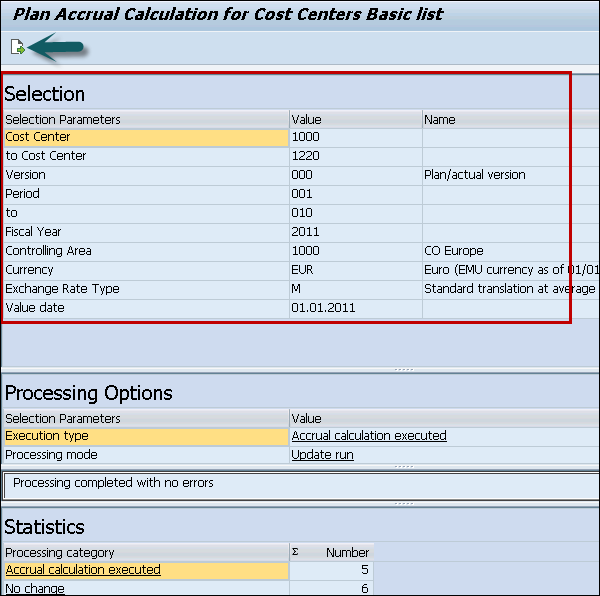Click the export document icon in toolbar

[17, 47]
